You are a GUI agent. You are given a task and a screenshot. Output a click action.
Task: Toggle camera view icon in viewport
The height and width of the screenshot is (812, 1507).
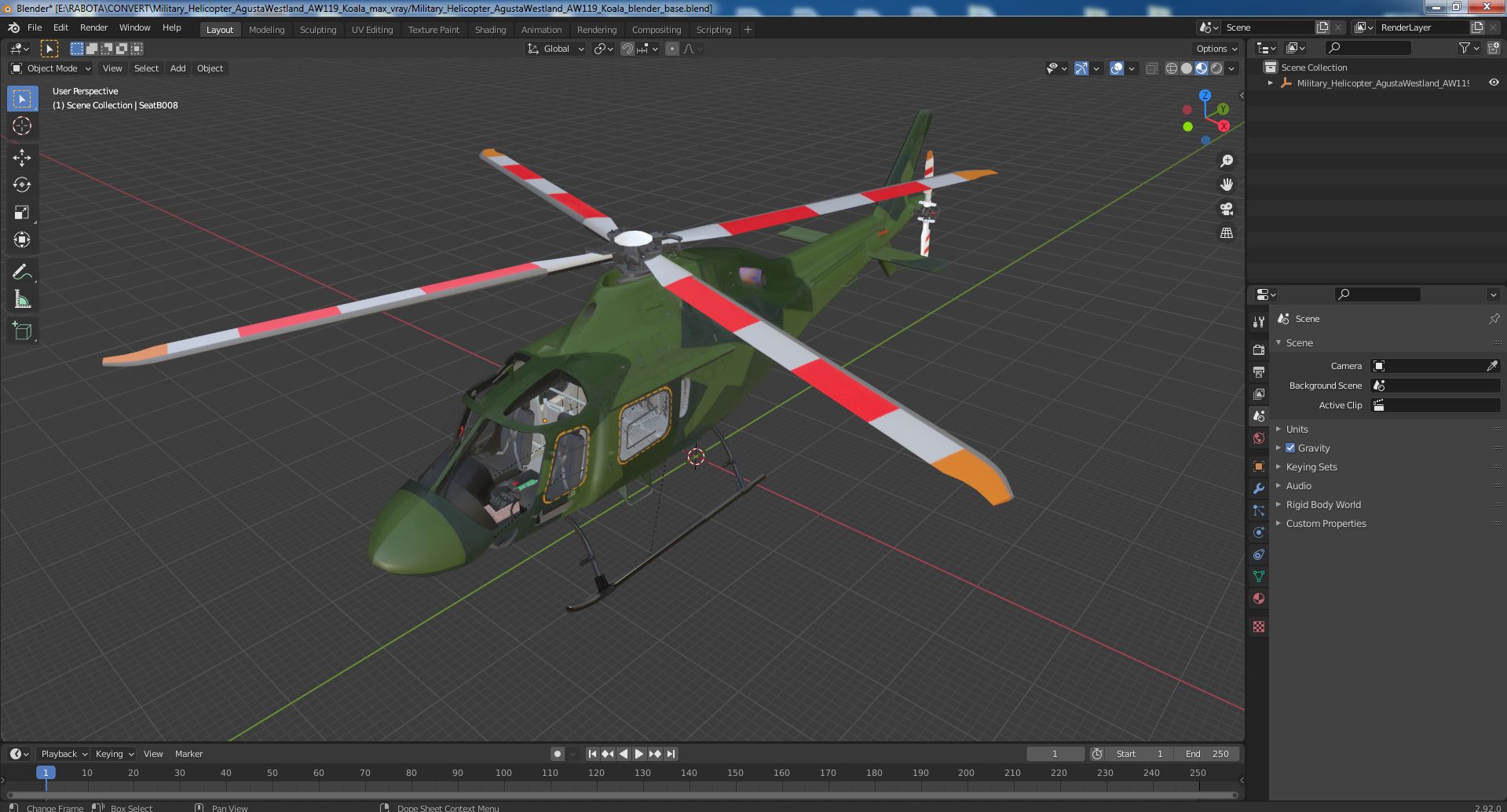pos(1226,209)
